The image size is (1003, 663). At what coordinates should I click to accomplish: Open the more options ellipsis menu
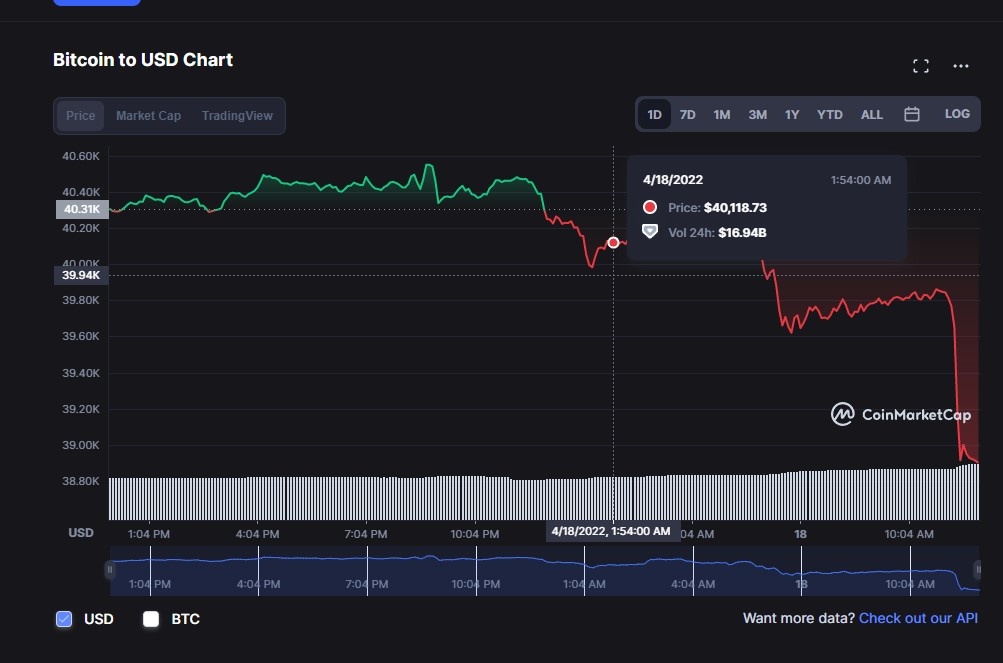pos(959,65)
